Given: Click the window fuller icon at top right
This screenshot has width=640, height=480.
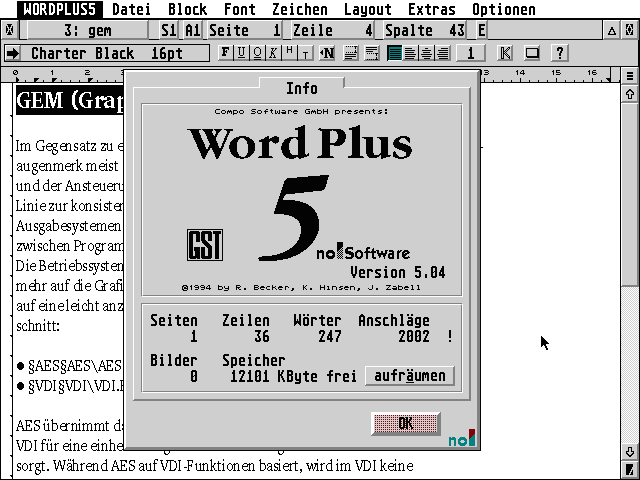Looking at the screenshot, I should tap(629, 31).
